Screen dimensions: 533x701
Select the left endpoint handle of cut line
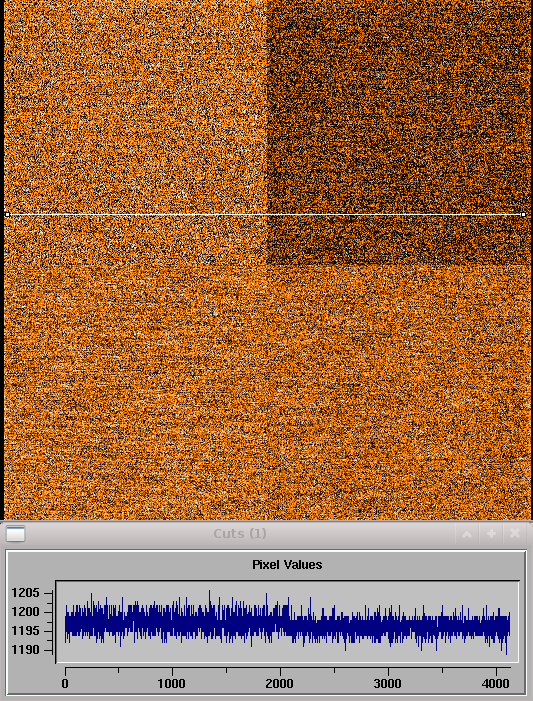click(x=8, y=215)
